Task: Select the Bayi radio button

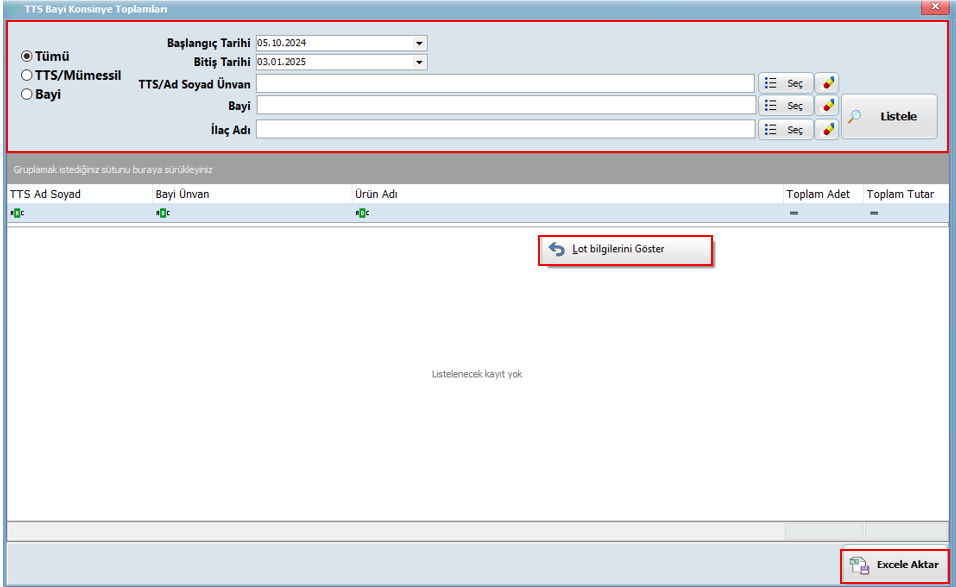Action: point(27,94)
